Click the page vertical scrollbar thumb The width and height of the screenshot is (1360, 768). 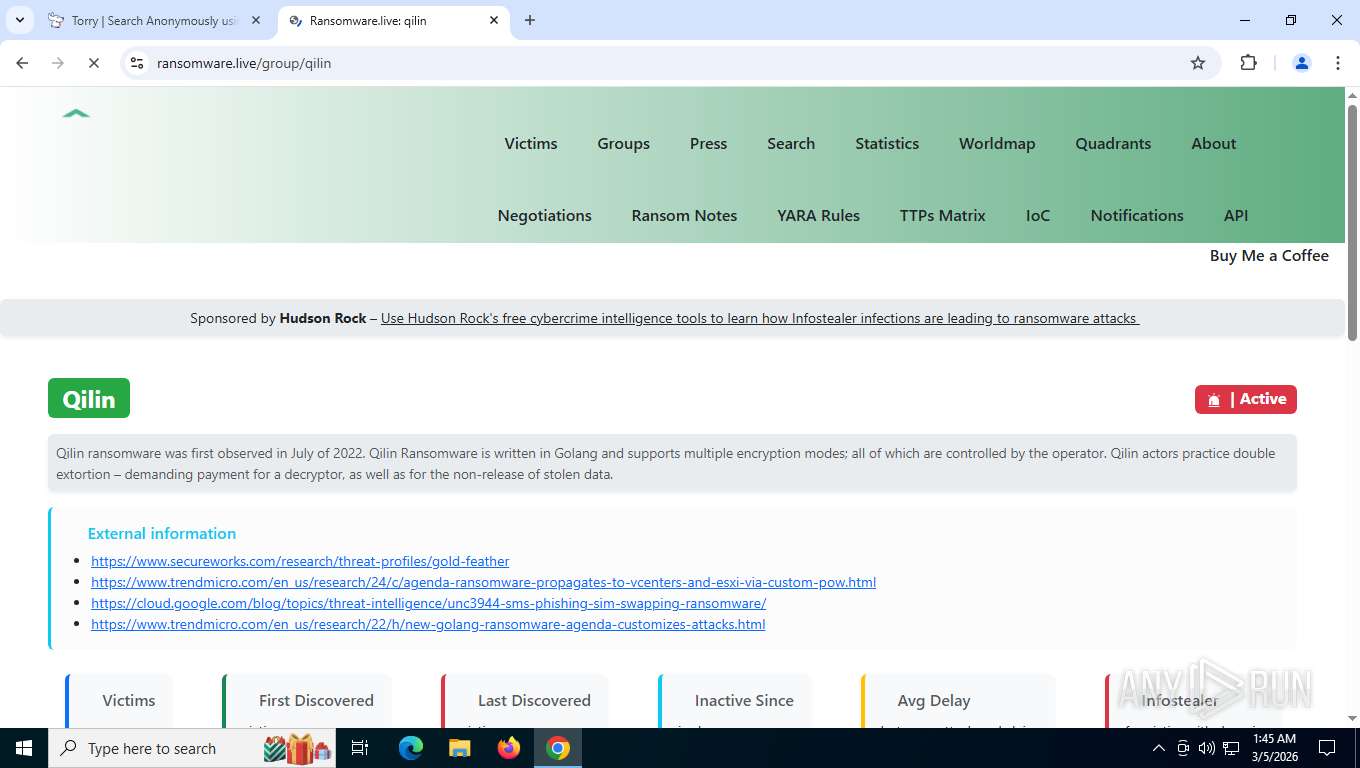pyautogui.click(x=1352, y=222)
